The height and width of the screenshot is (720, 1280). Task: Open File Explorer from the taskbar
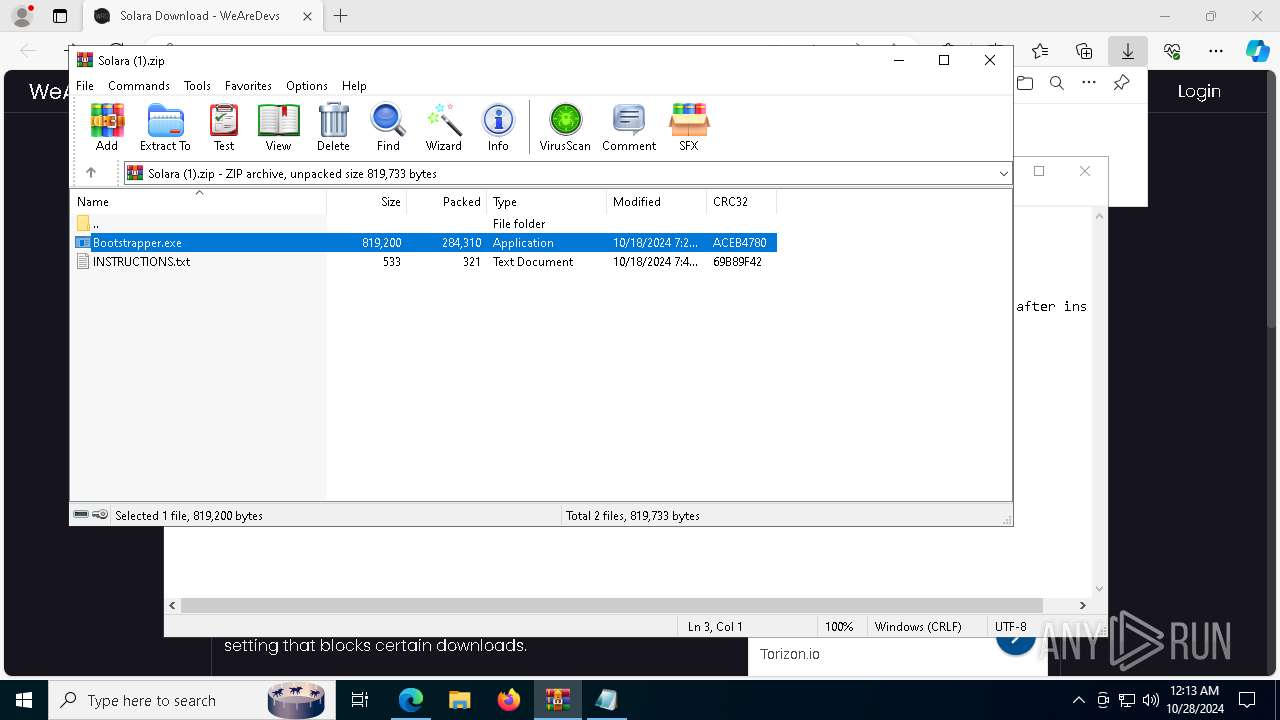459,700
